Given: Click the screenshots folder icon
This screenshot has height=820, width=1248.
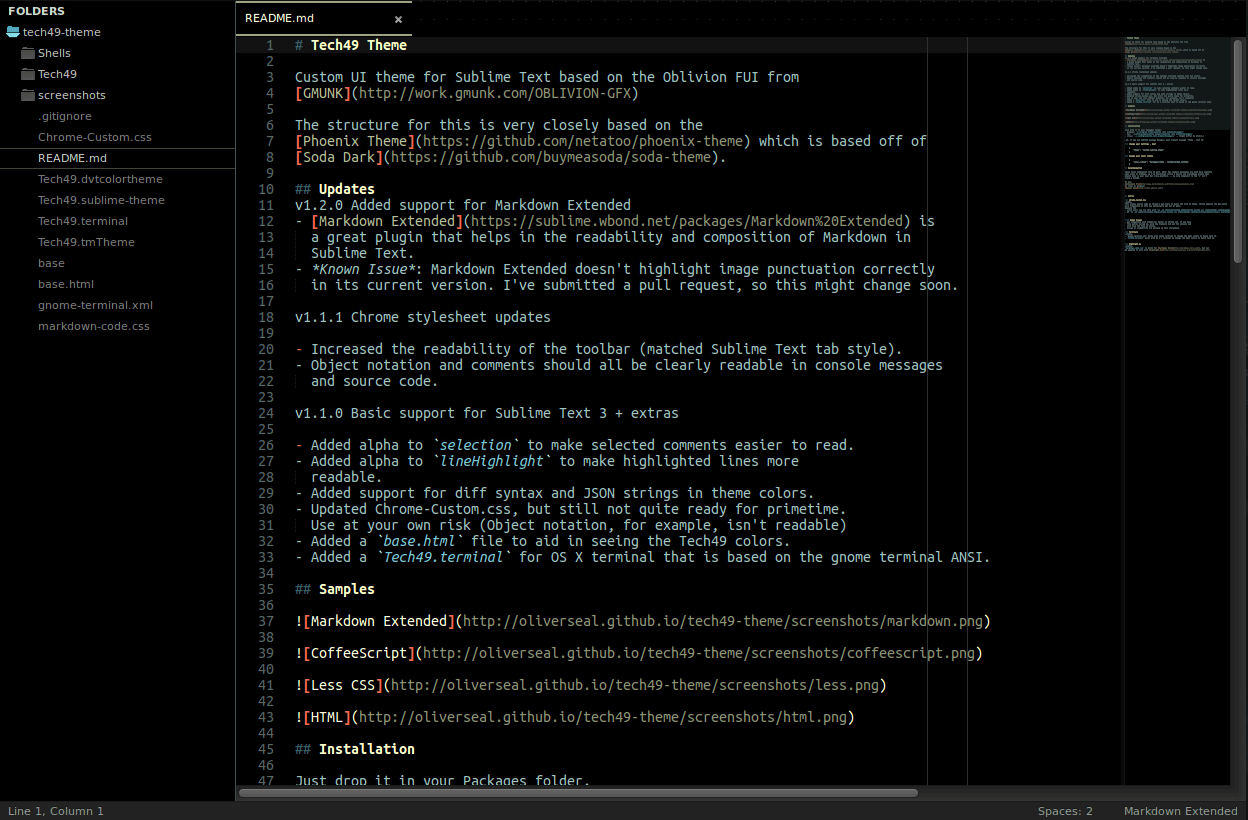Looking at the screenshot, I should click(x=28, y=95).
